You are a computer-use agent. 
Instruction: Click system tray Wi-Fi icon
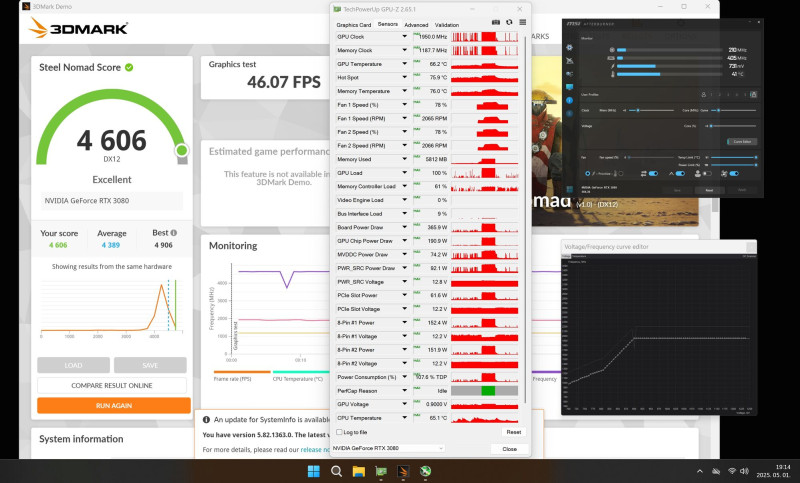tap(732, 471)
